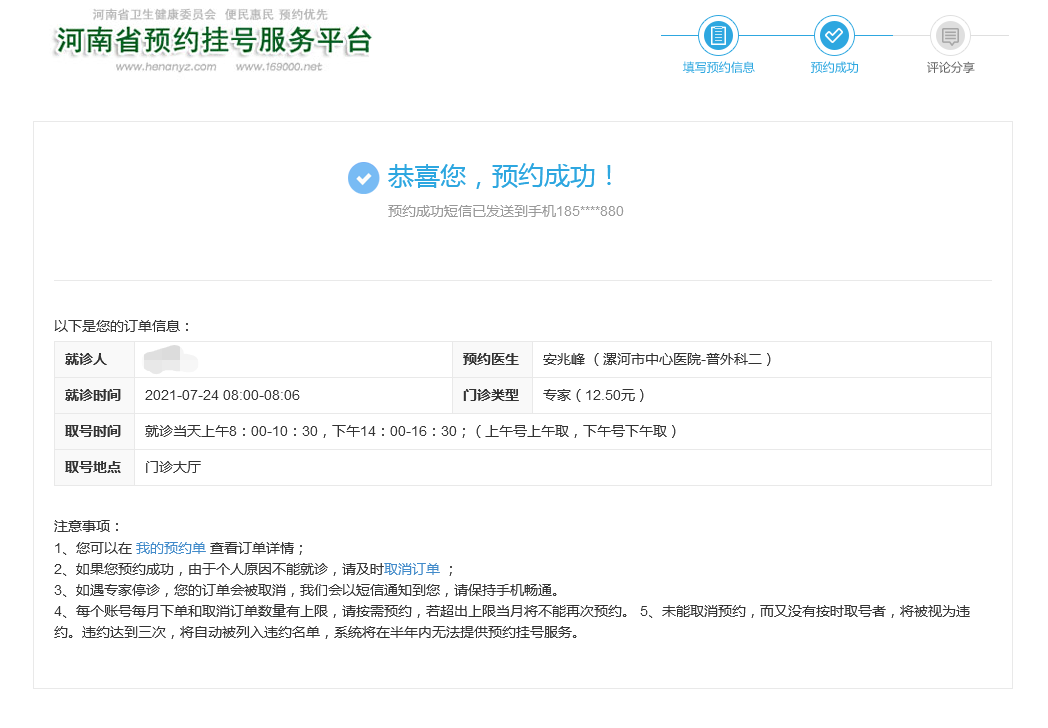Go to the 评论分享 step label
This screenshot has width=1048, height=728.
coord(950,68)
